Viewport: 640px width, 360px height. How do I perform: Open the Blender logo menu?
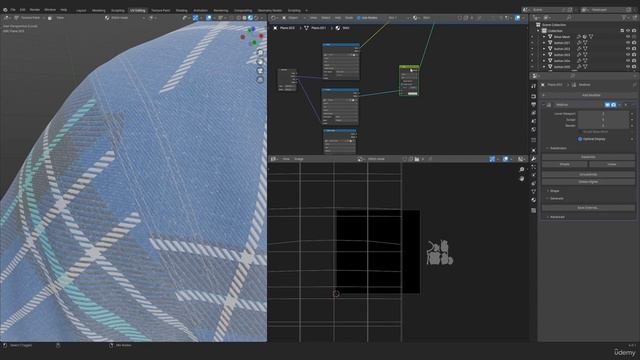(5, 10)
